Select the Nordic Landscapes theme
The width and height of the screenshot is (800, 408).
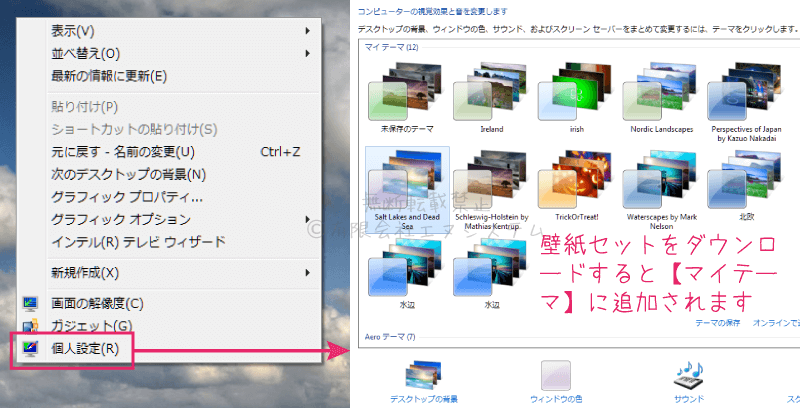pyautogui.click(x=662, y=98)
